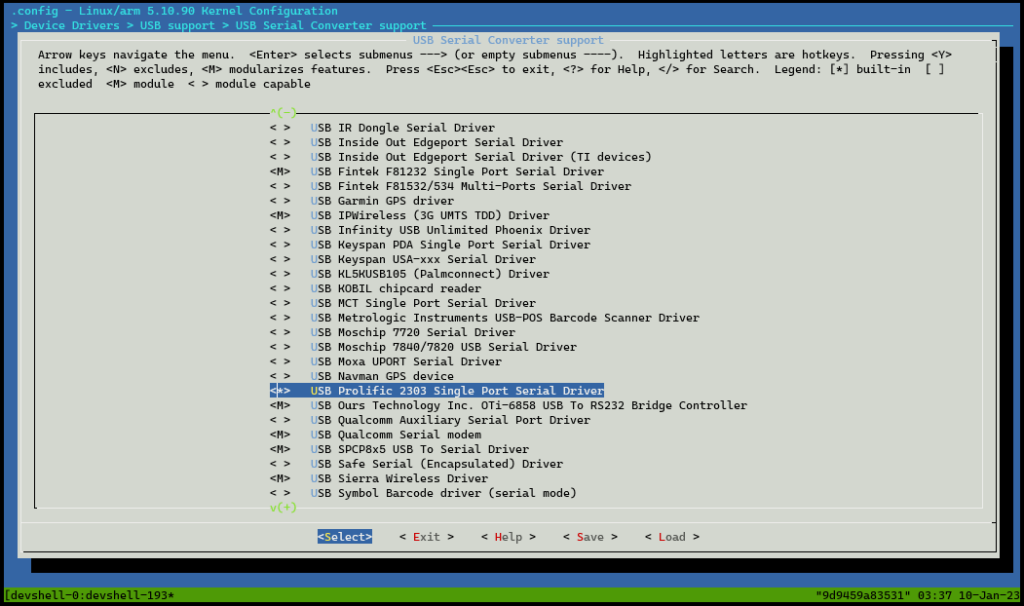
Task: Toggle <M> for USB IPWireless (3G UMTS TDD) Driver
Action: (x=280, y=215)
